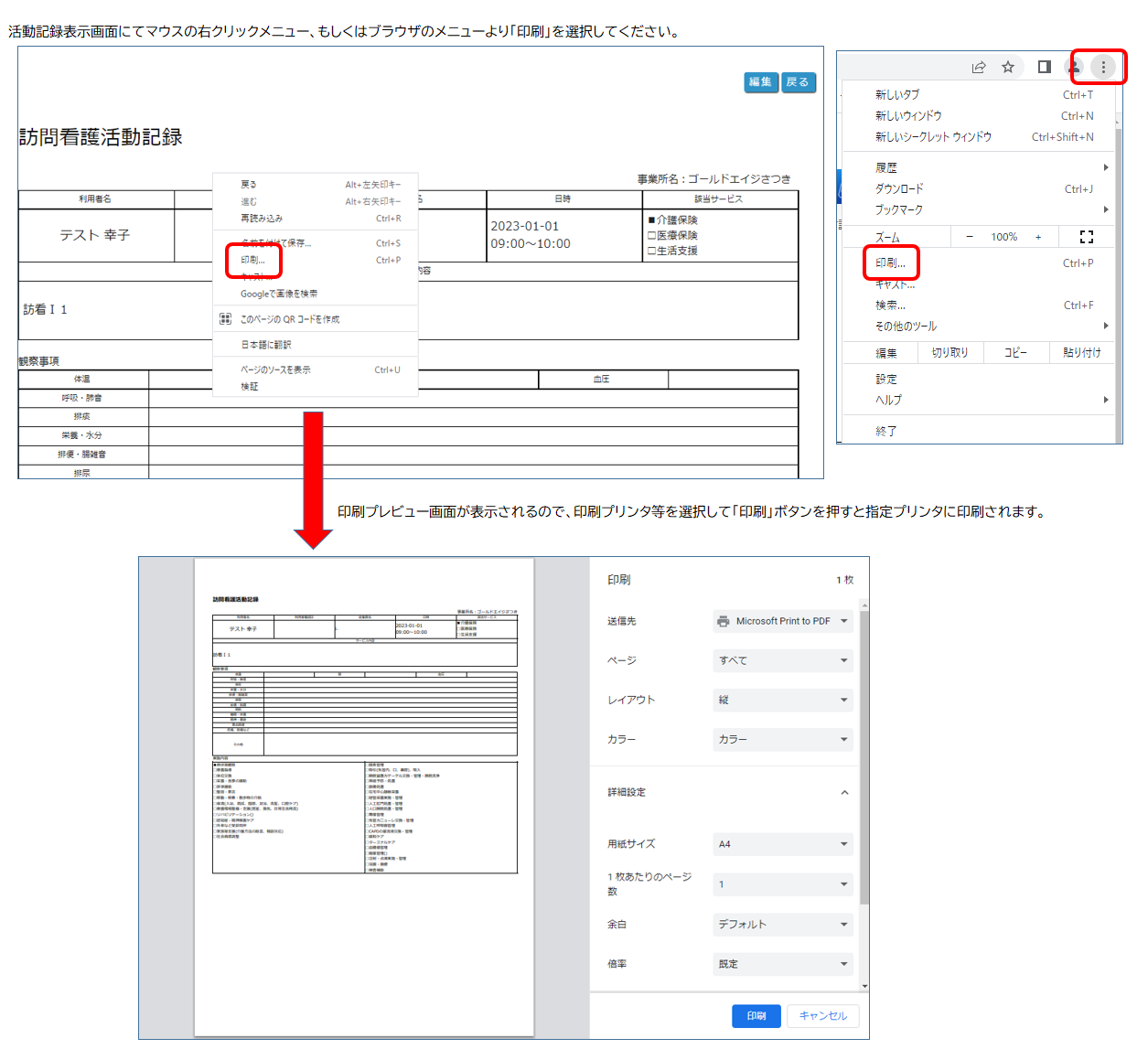Screen dimensions: 1148x1060
Task: Click the user profile avatar icon
Action: coord(1075,67)
